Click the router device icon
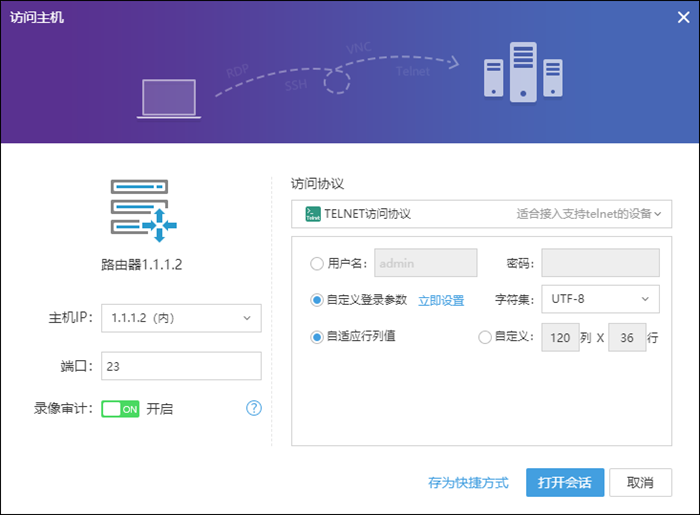The height and width of the screenshot is (515, 700). click(142, 210)
